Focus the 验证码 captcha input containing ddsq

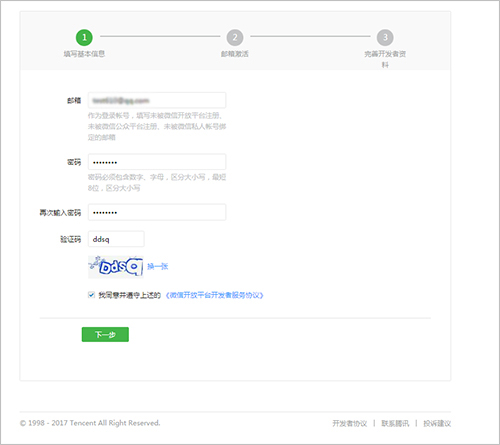point(116,239)
